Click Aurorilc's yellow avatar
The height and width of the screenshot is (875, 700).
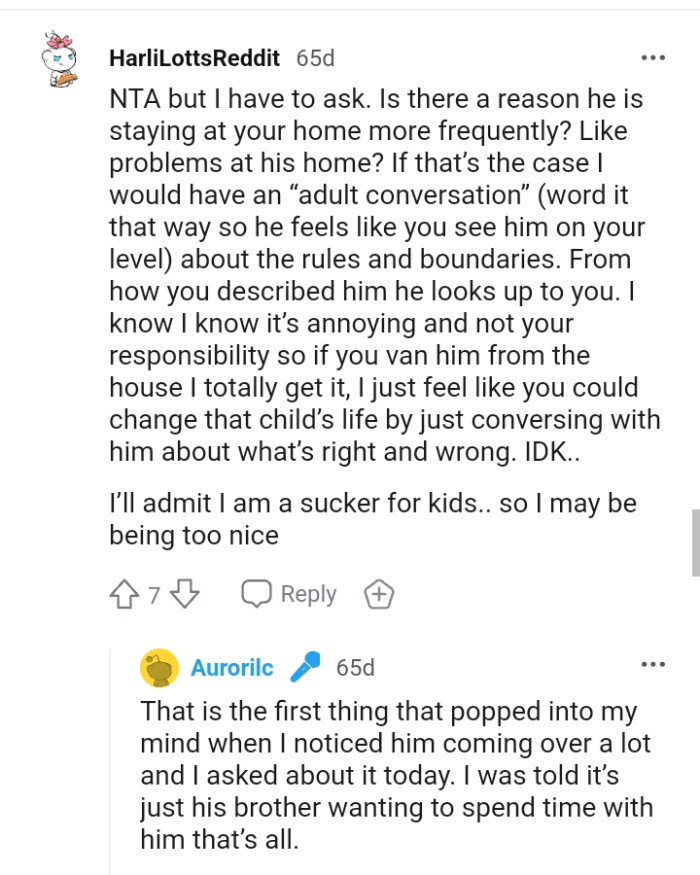pyautogui.click(x=161, y=667)
